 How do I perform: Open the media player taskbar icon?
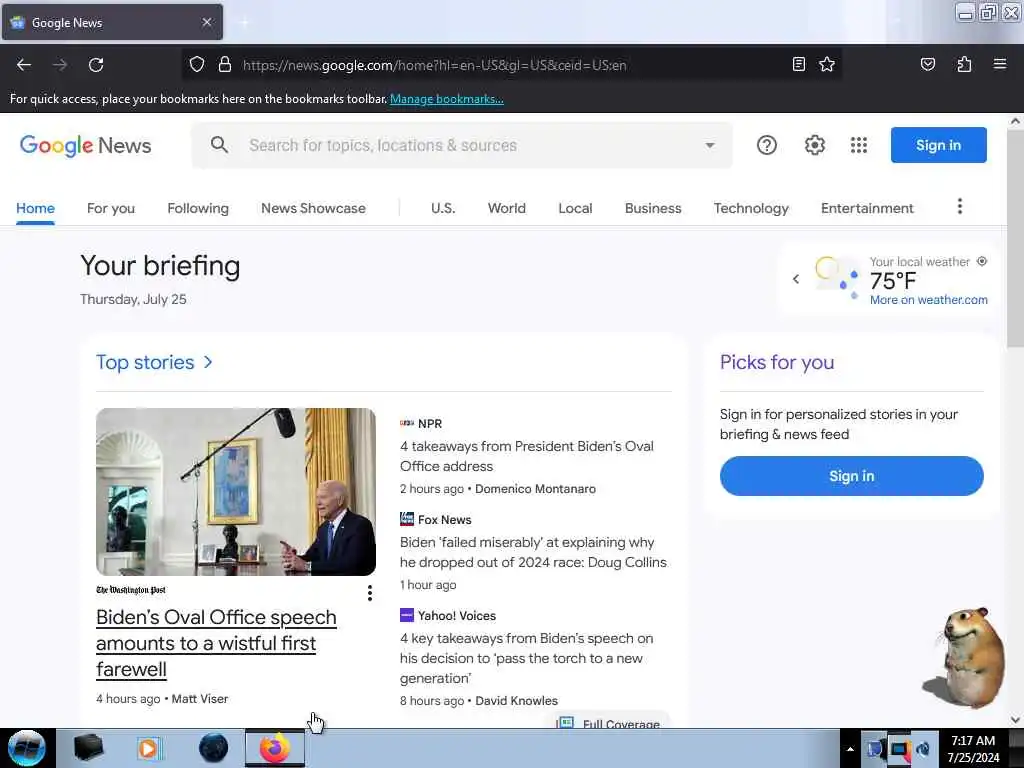click(149, 748)
